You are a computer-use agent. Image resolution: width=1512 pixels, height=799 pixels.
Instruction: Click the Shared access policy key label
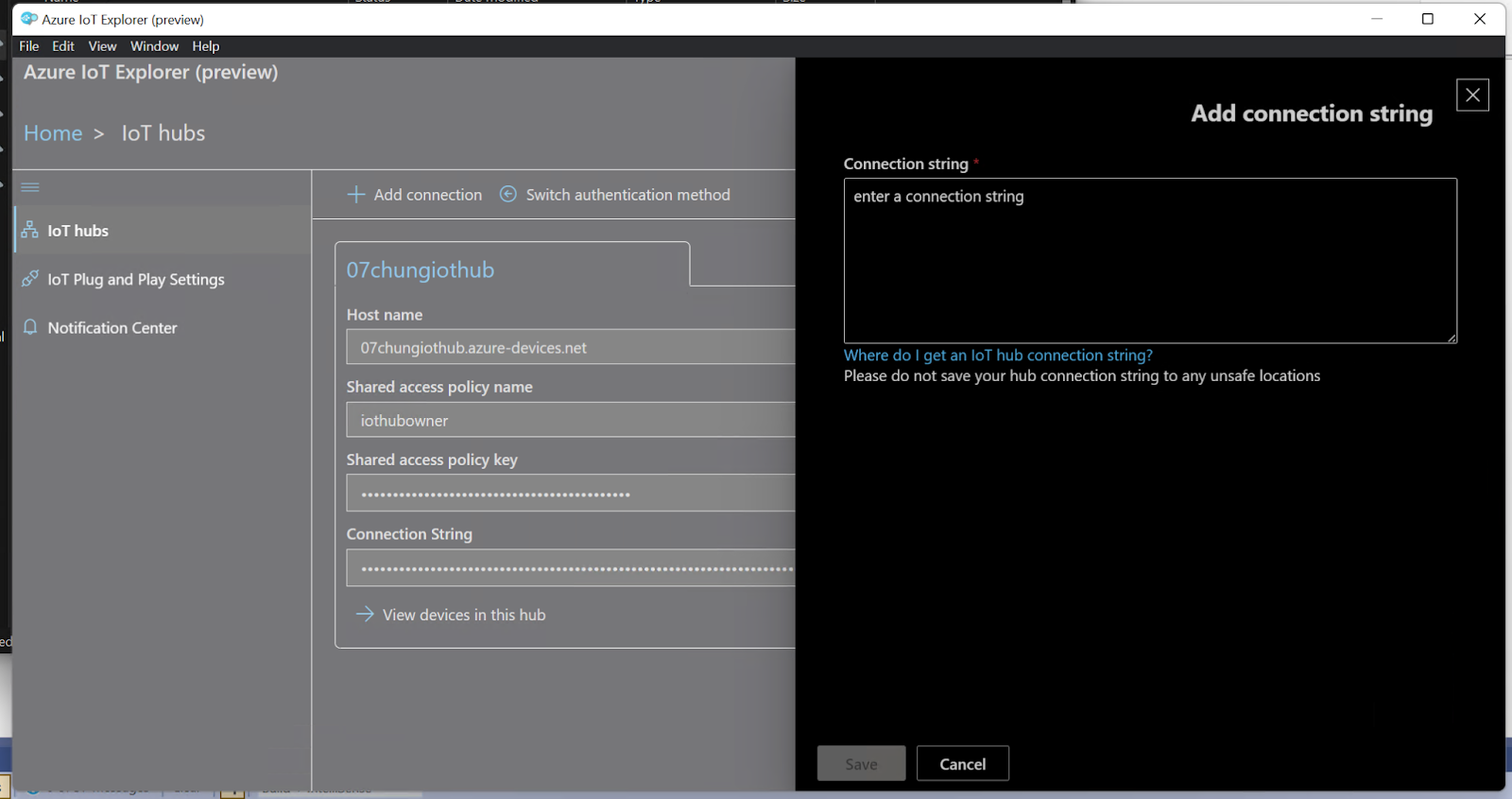[432, 460]
